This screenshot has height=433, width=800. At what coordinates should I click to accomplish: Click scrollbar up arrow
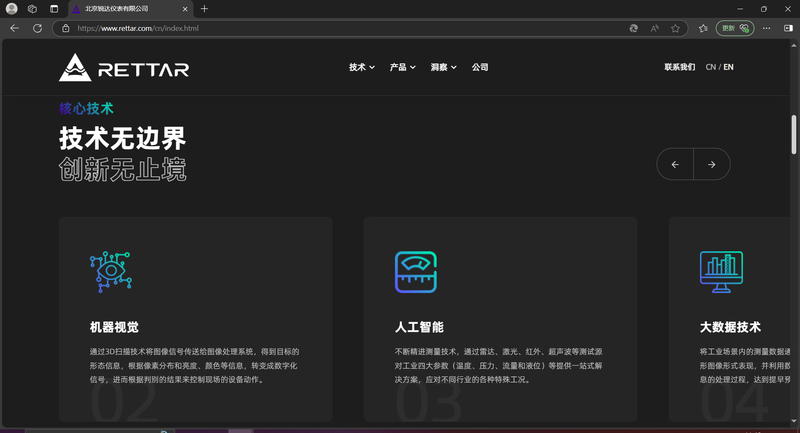click(793, 45)
